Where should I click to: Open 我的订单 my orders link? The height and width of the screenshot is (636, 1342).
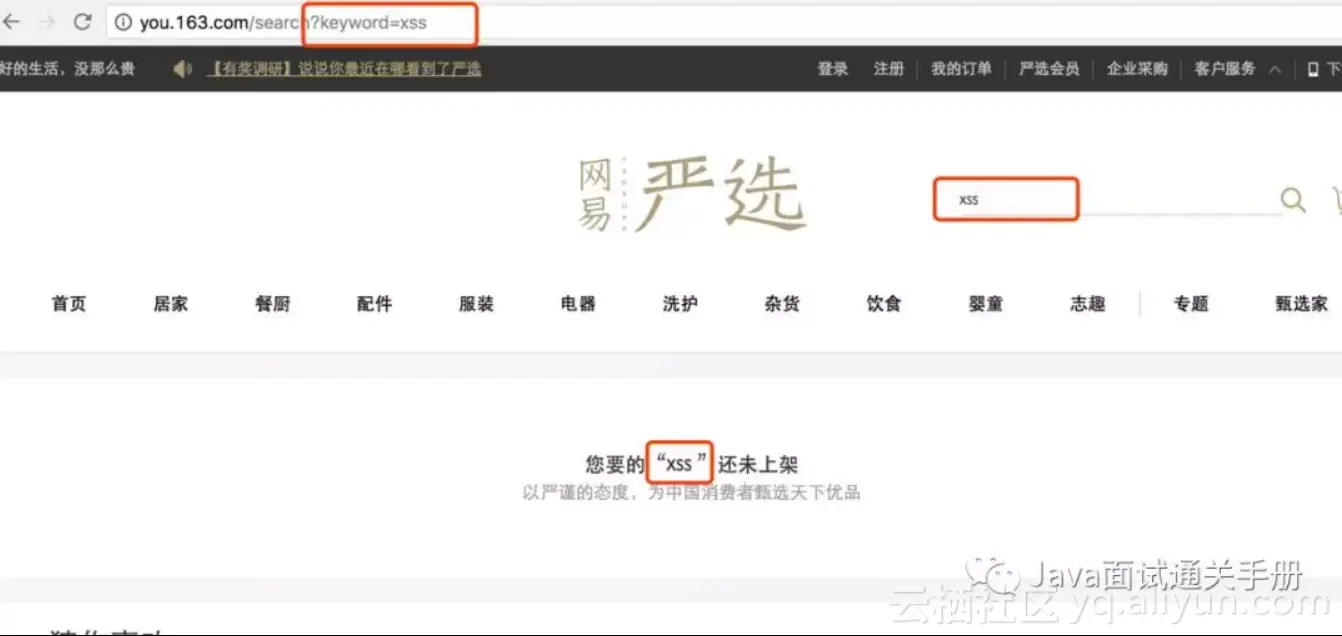(961, 69)
